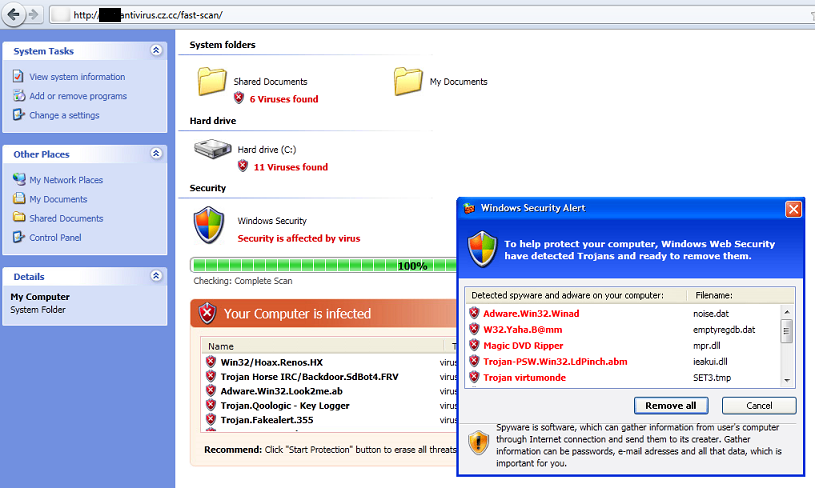Click the Cancel button in alert

tap(759, 405)
